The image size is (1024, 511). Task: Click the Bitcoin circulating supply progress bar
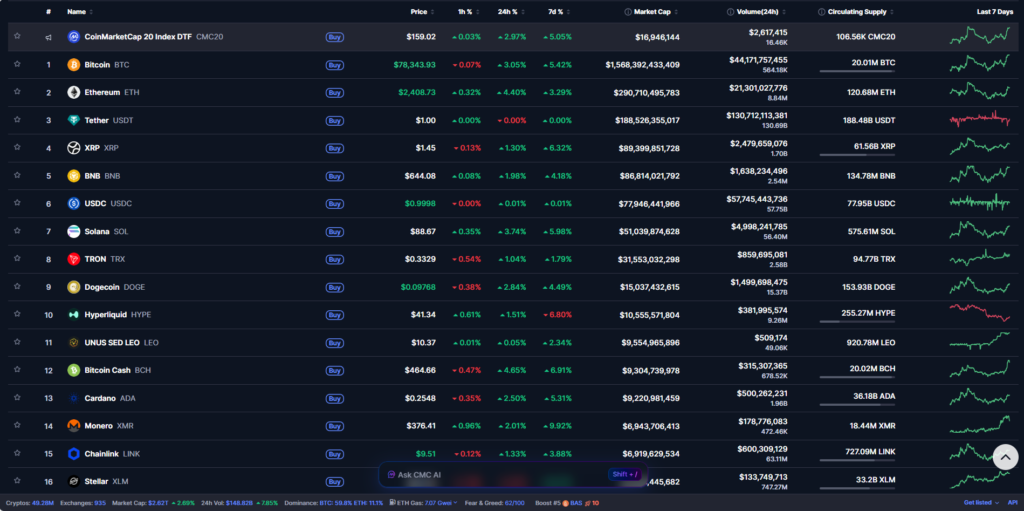click(x=856, y=71)
